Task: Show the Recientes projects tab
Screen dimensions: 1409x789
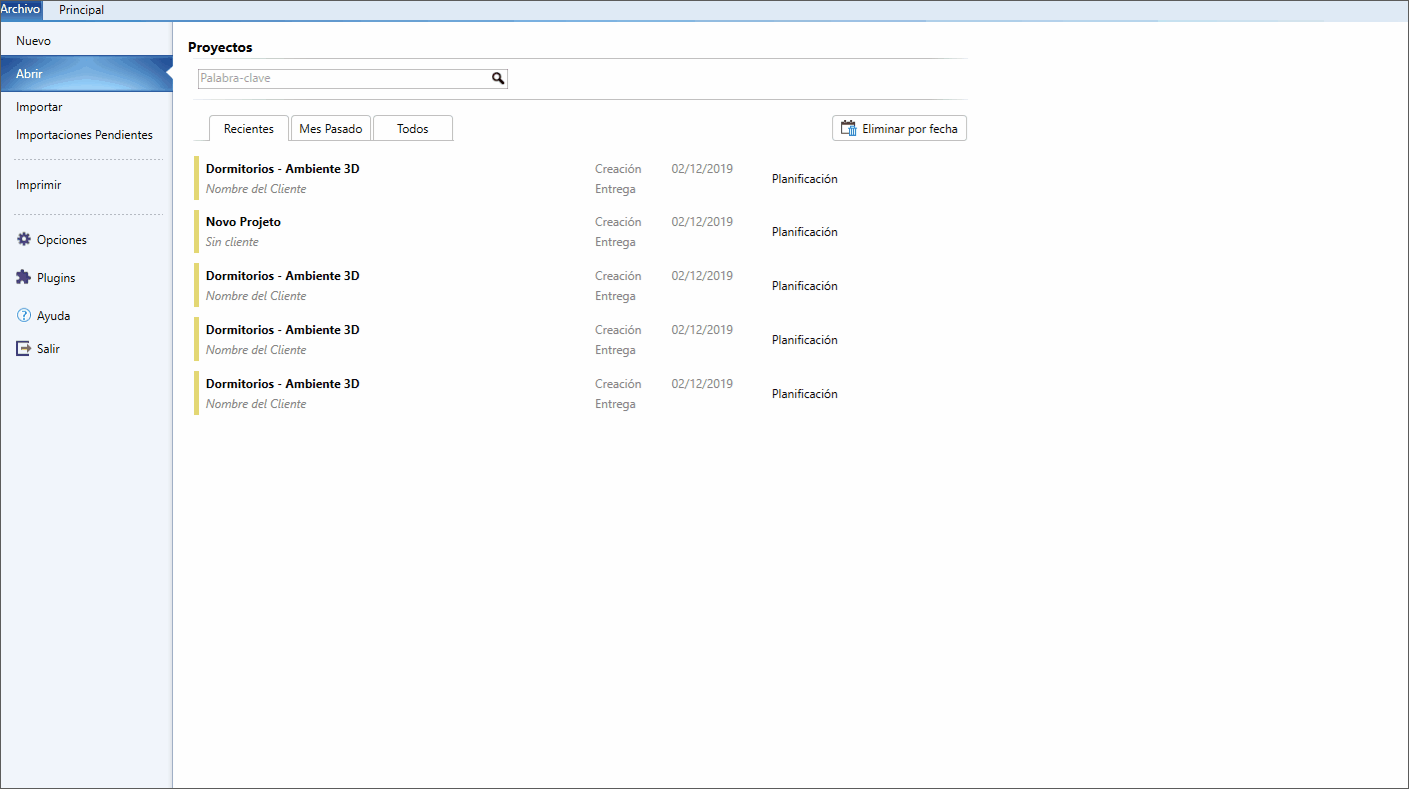Action: [249, 129]
